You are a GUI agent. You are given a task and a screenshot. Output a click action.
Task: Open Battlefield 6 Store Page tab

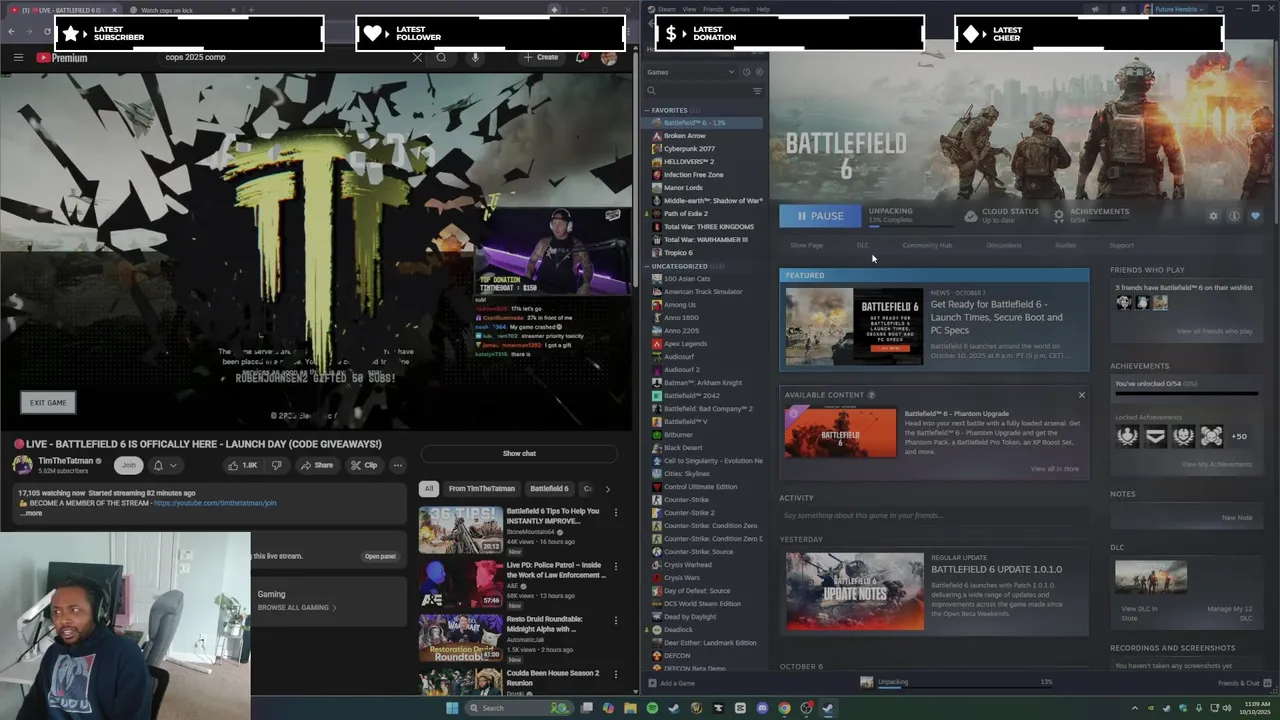click(x=807, y=245)
